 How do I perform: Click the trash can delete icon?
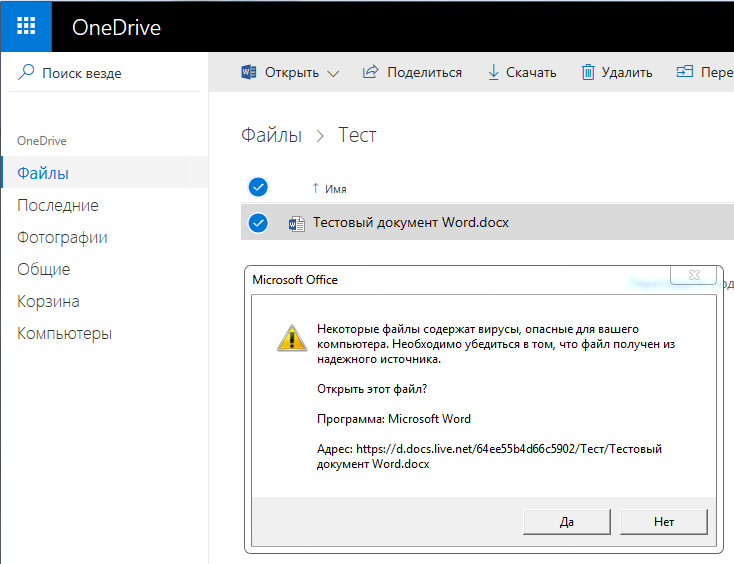tap(588, 72)
